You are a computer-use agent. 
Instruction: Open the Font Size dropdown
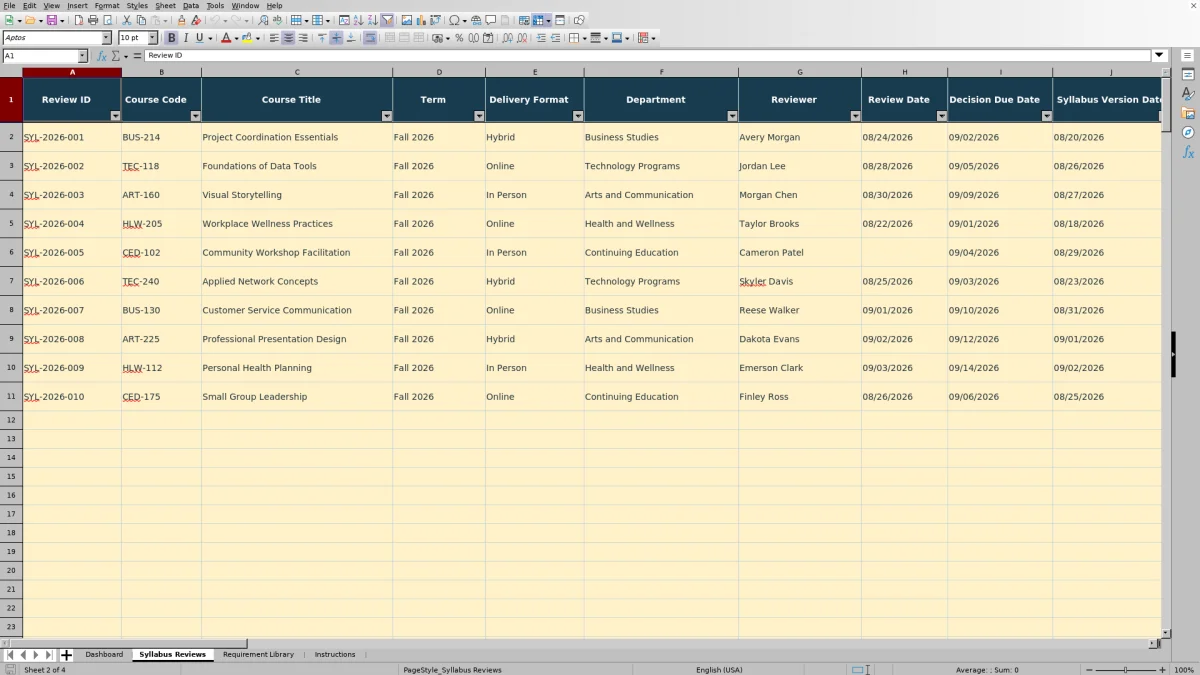153,38
